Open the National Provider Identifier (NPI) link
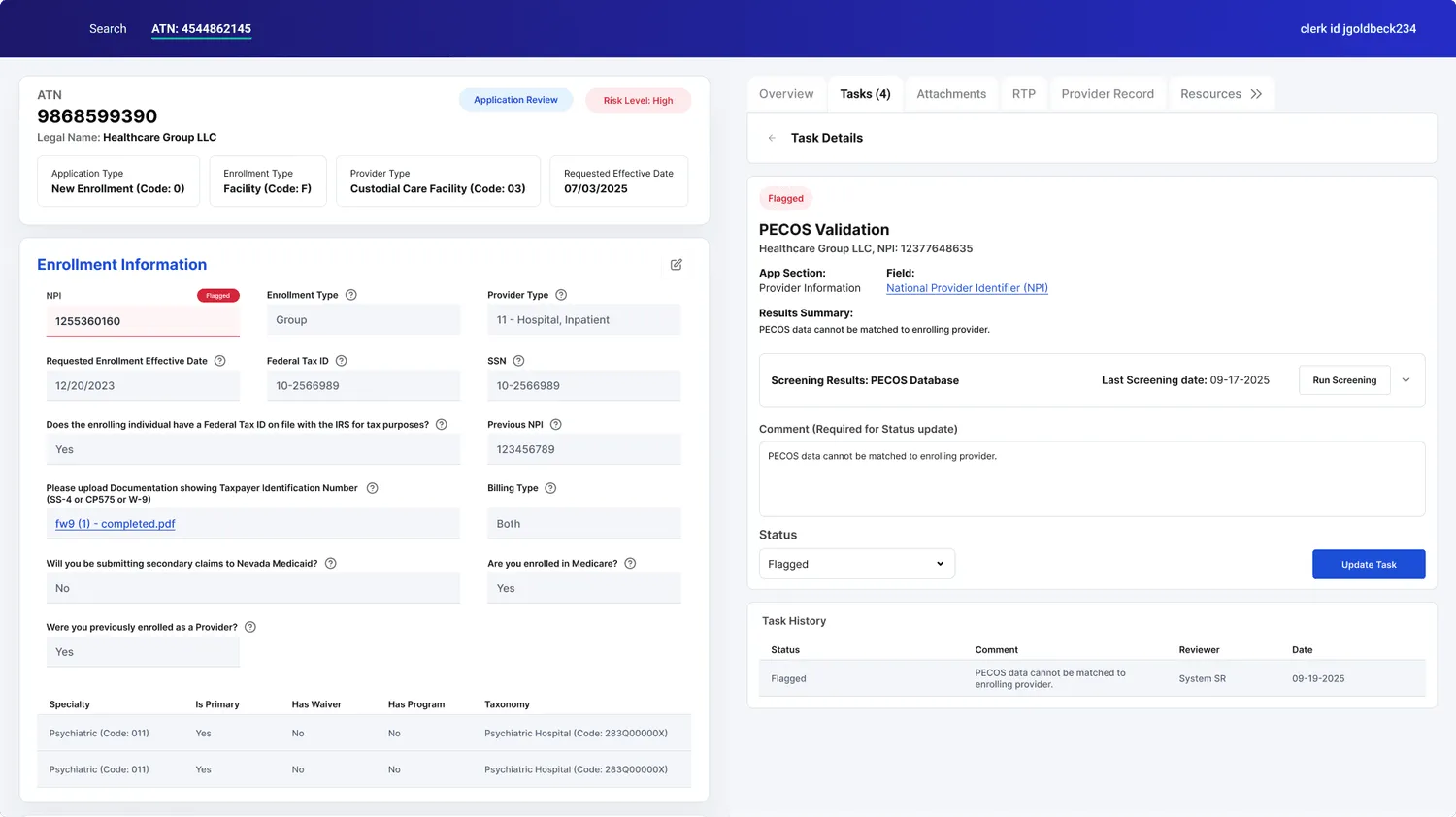Image resolution: width=1456 pixels, height=817 pixels. [x=967, y=288]
